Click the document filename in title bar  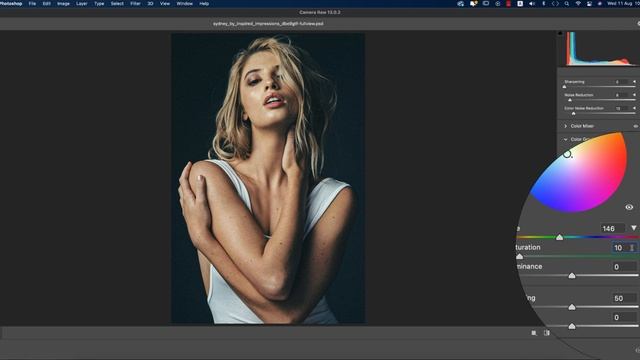(x=268, y=24)
